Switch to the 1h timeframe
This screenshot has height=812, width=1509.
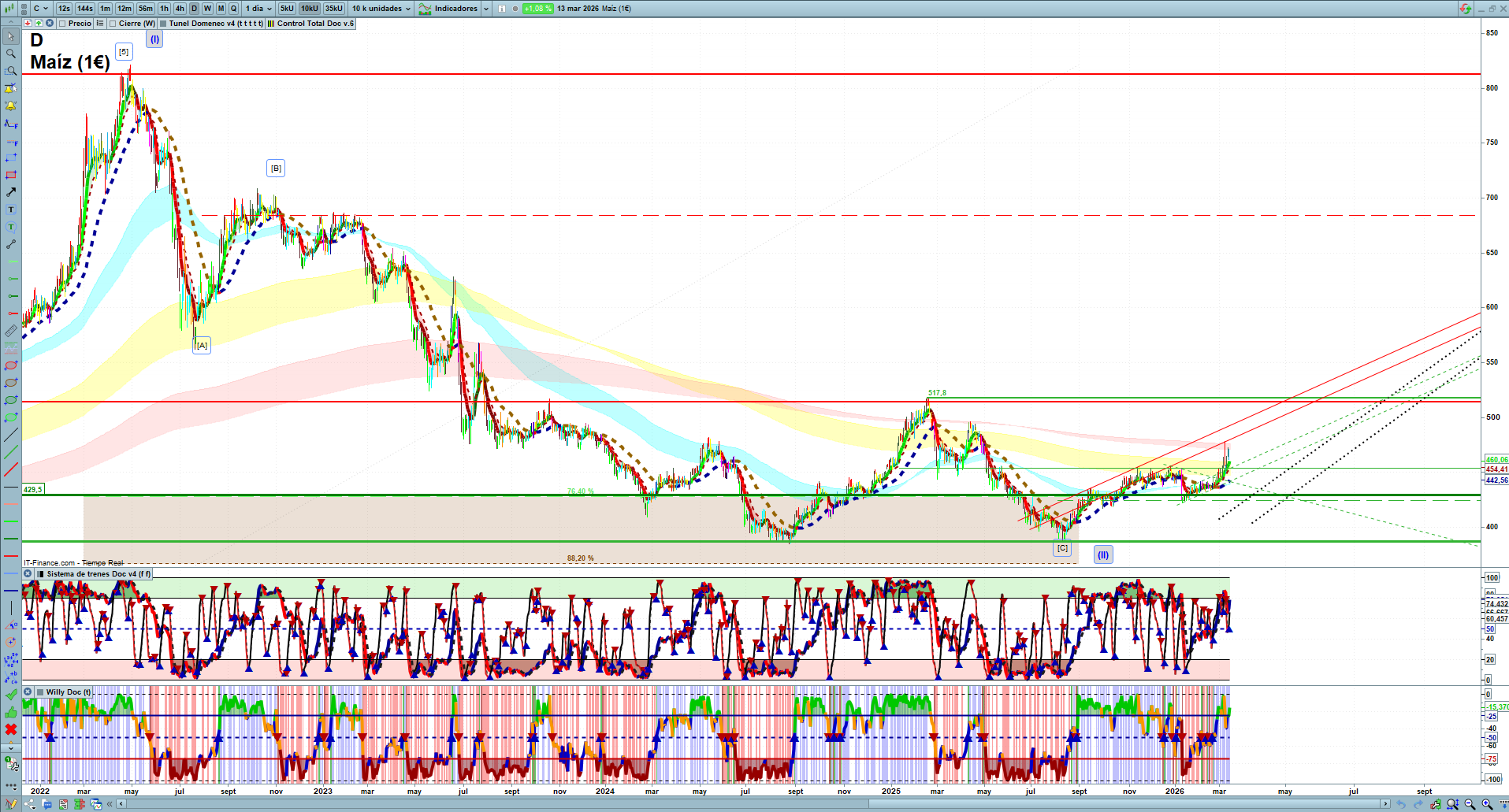(164, 9)
